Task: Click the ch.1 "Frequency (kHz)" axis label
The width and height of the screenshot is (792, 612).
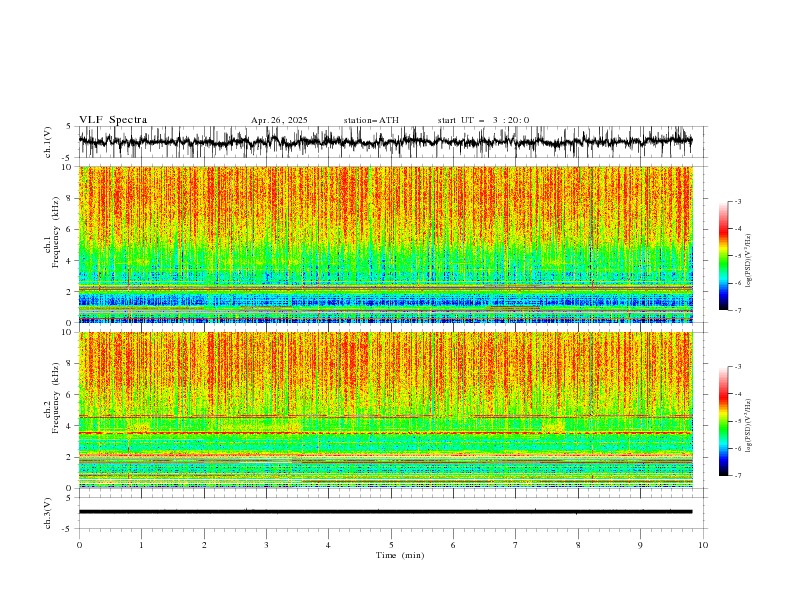Action: [x=56, y=232]
